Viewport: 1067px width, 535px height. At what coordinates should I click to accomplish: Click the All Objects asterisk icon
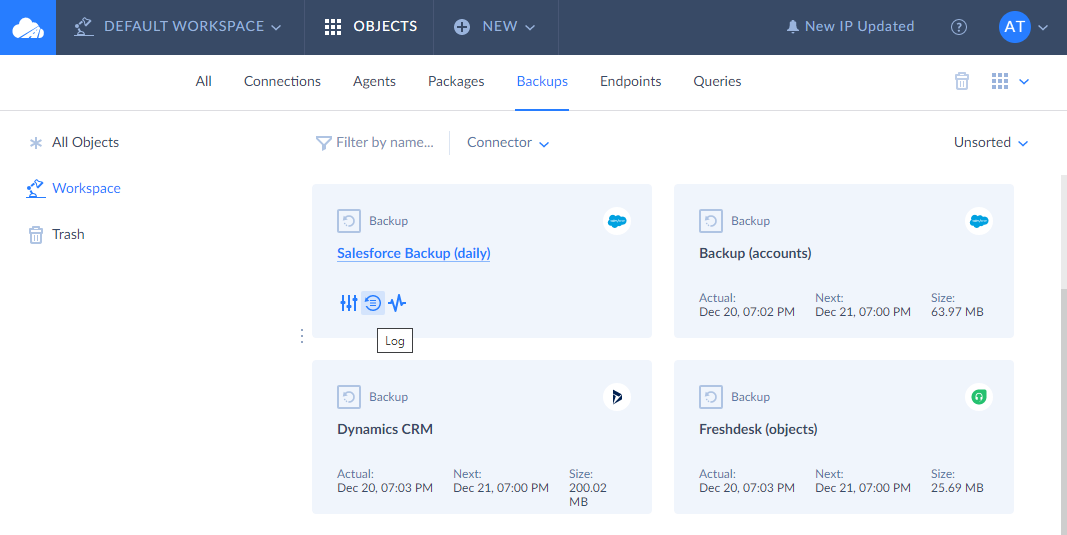35,143
